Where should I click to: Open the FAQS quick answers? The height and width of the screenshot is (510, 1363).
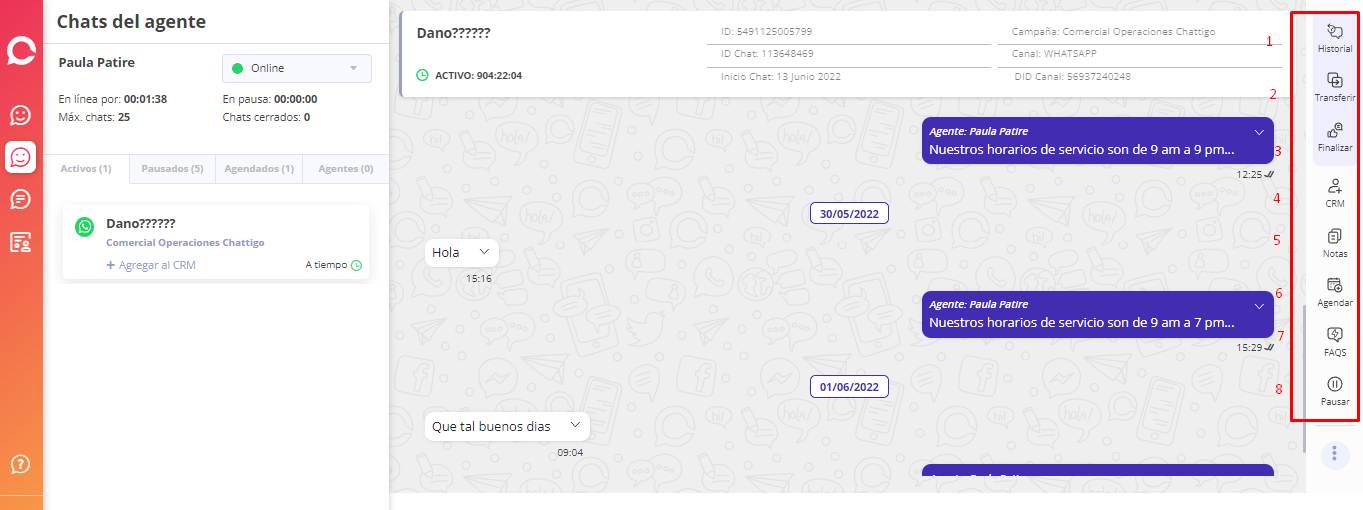point(1334,342)
